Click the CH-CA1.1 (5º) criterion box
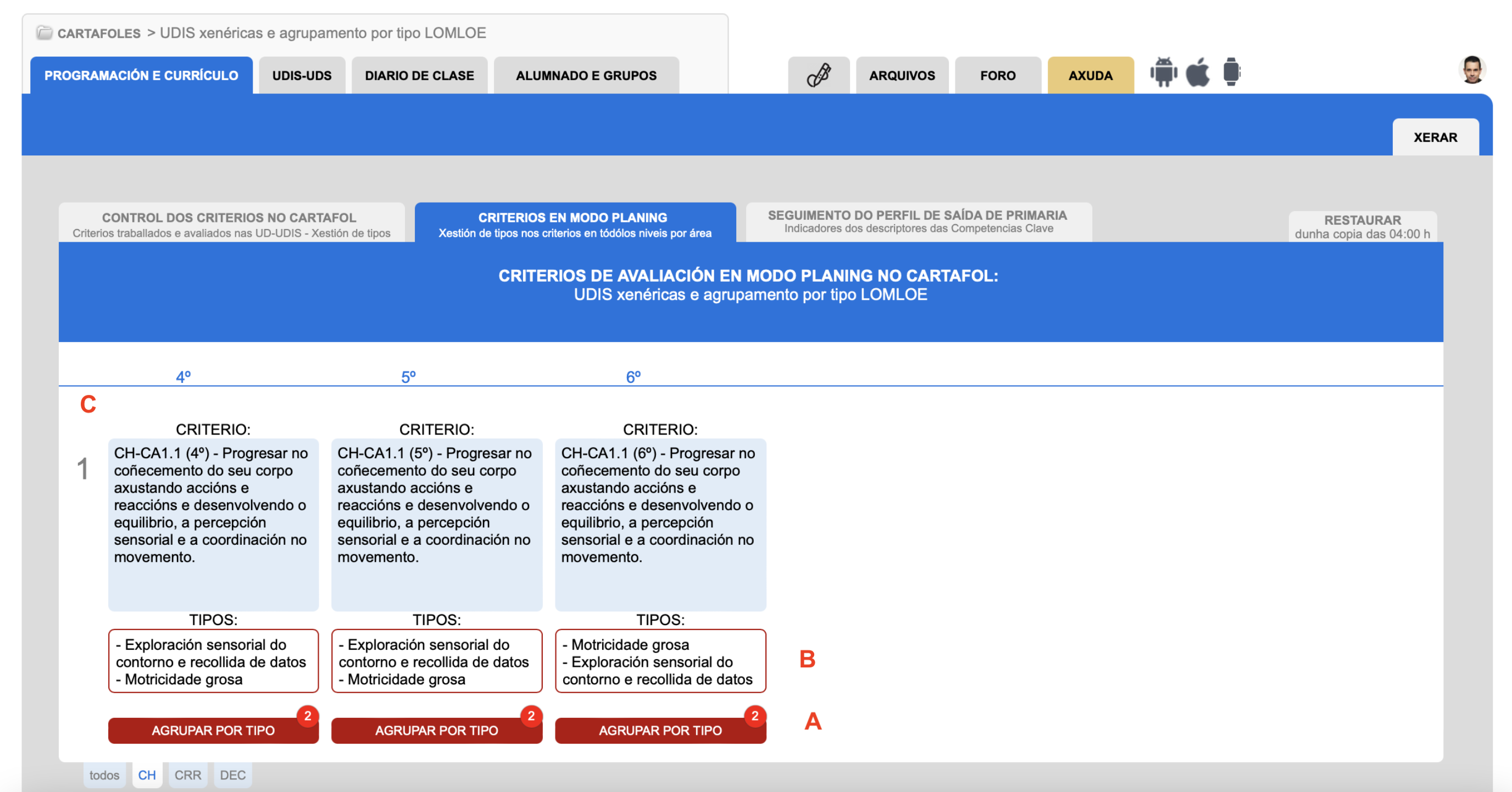1512x792 pixels. pyautogui.click(x=437, y=525)
